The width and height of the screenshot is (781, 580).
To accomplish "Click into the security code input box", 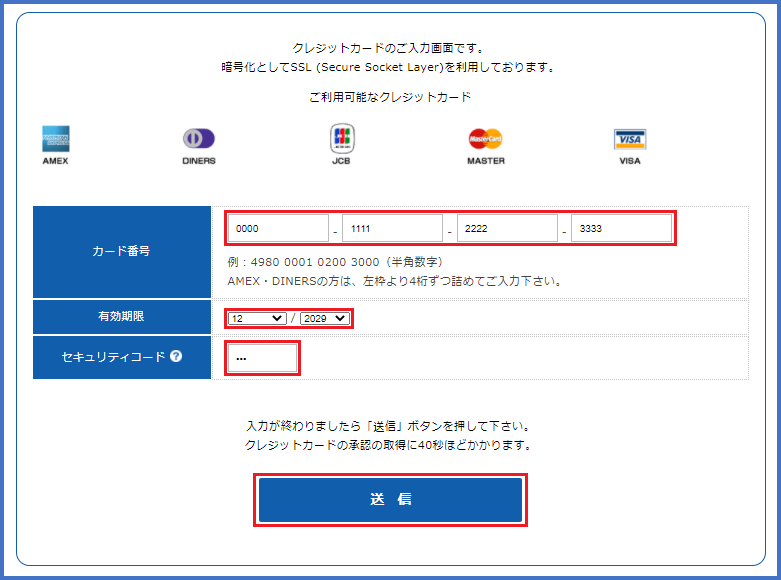I will pyautogui.click(x=263, y=358).
